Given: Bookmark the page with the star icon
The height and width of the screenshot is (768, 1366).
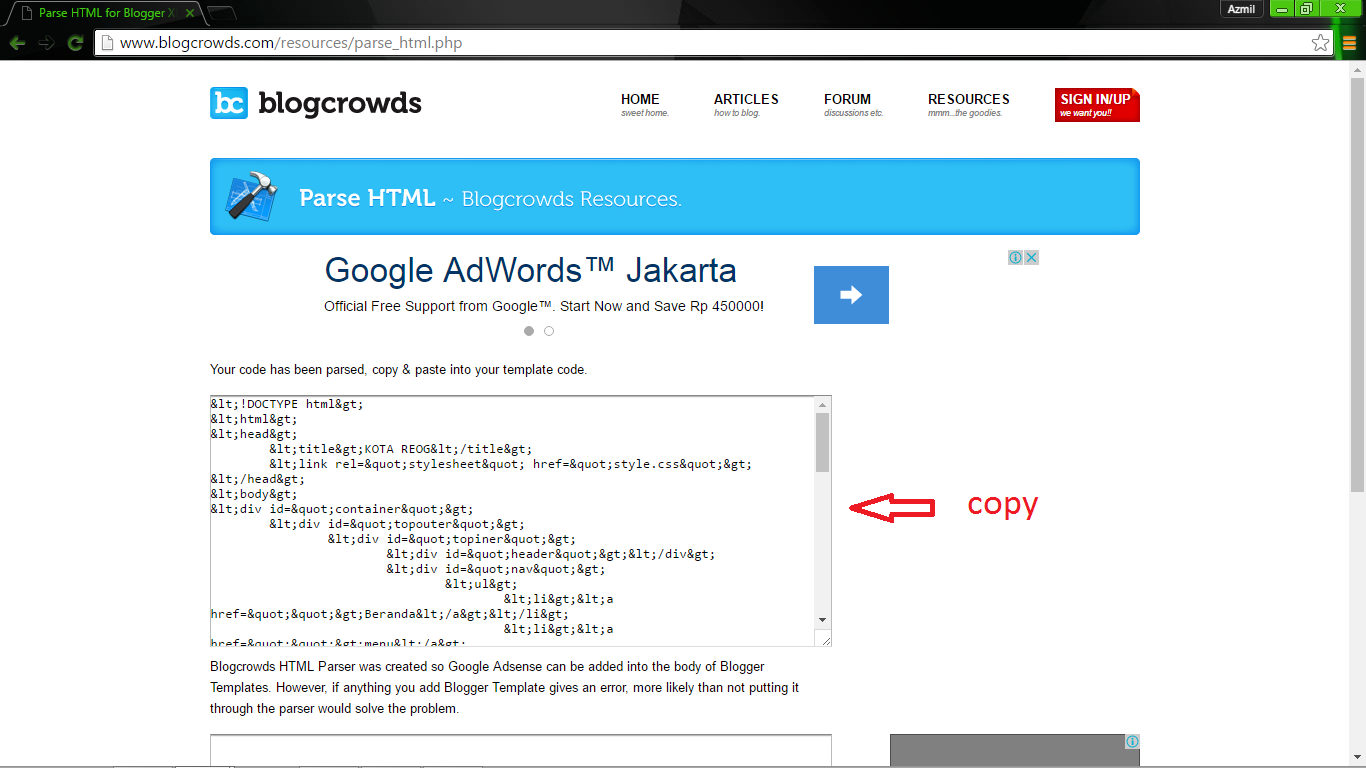Looking at the screenshot, I should pos(1320,43).
